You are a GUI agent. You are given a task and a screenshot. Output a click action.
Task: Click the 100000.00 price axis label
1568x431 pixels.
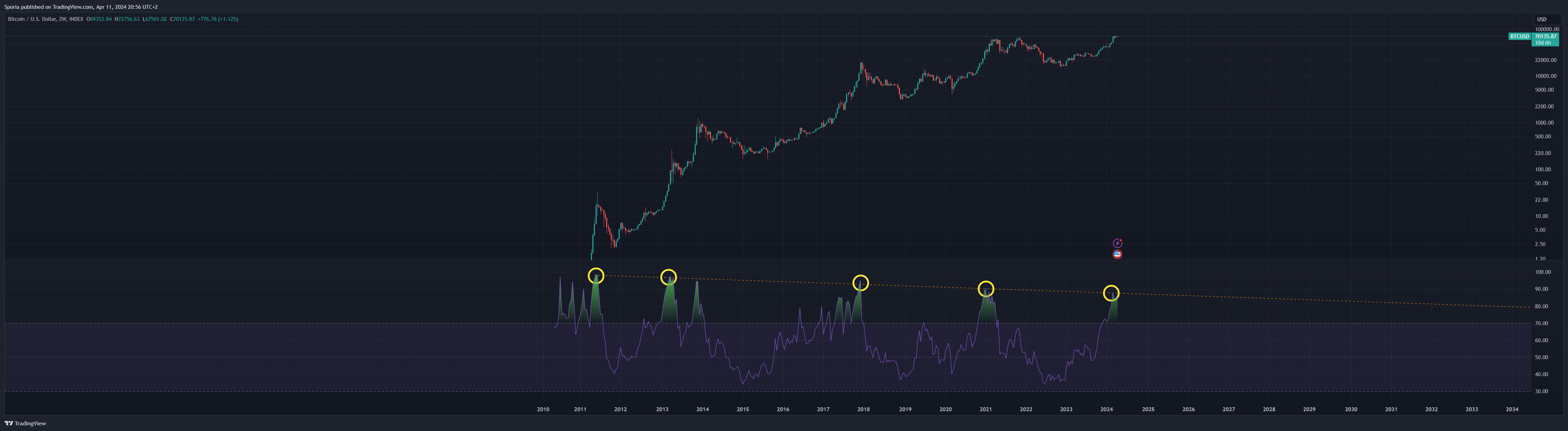pos(1547,29)
